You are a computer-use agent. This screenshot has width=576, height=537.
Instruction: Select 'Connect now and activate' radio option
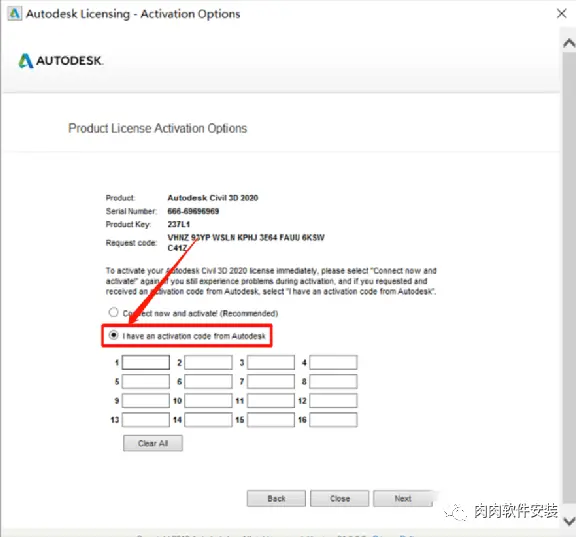pyautogui.click(x=113, y=313)
